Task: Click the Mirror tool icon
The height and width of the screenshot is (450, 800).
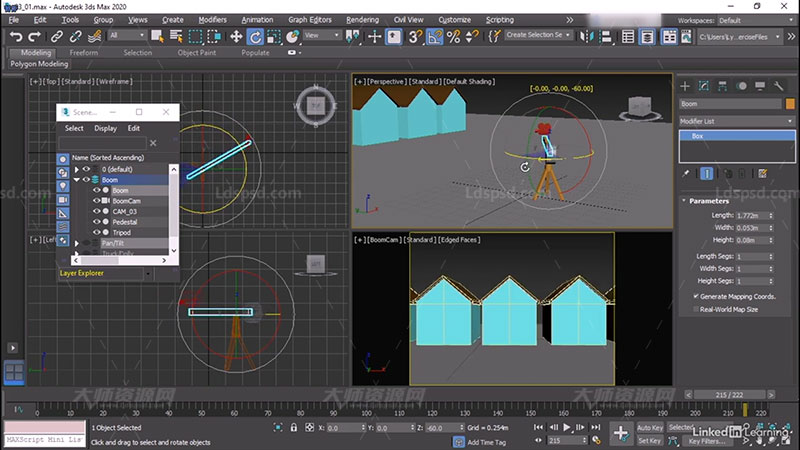Action: point(587,36)
